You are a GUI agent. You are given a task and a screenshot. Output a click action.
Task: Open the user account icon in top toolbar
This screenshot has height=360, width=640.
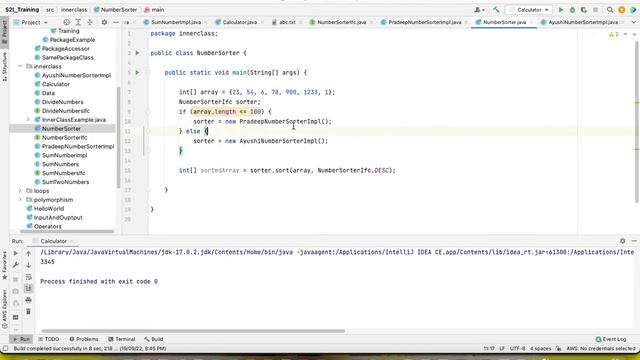click(479, 10)
